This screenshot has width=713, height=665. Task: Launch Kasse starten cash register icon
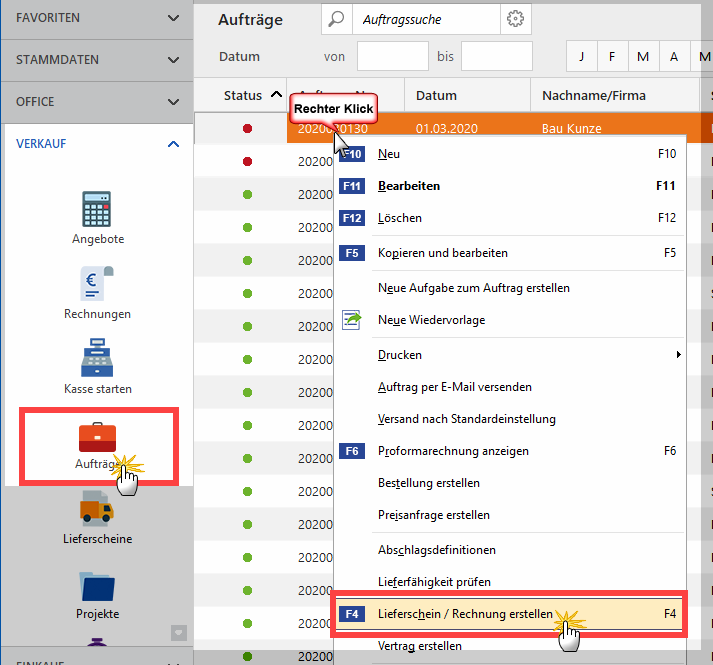click(x=97, y=359)
